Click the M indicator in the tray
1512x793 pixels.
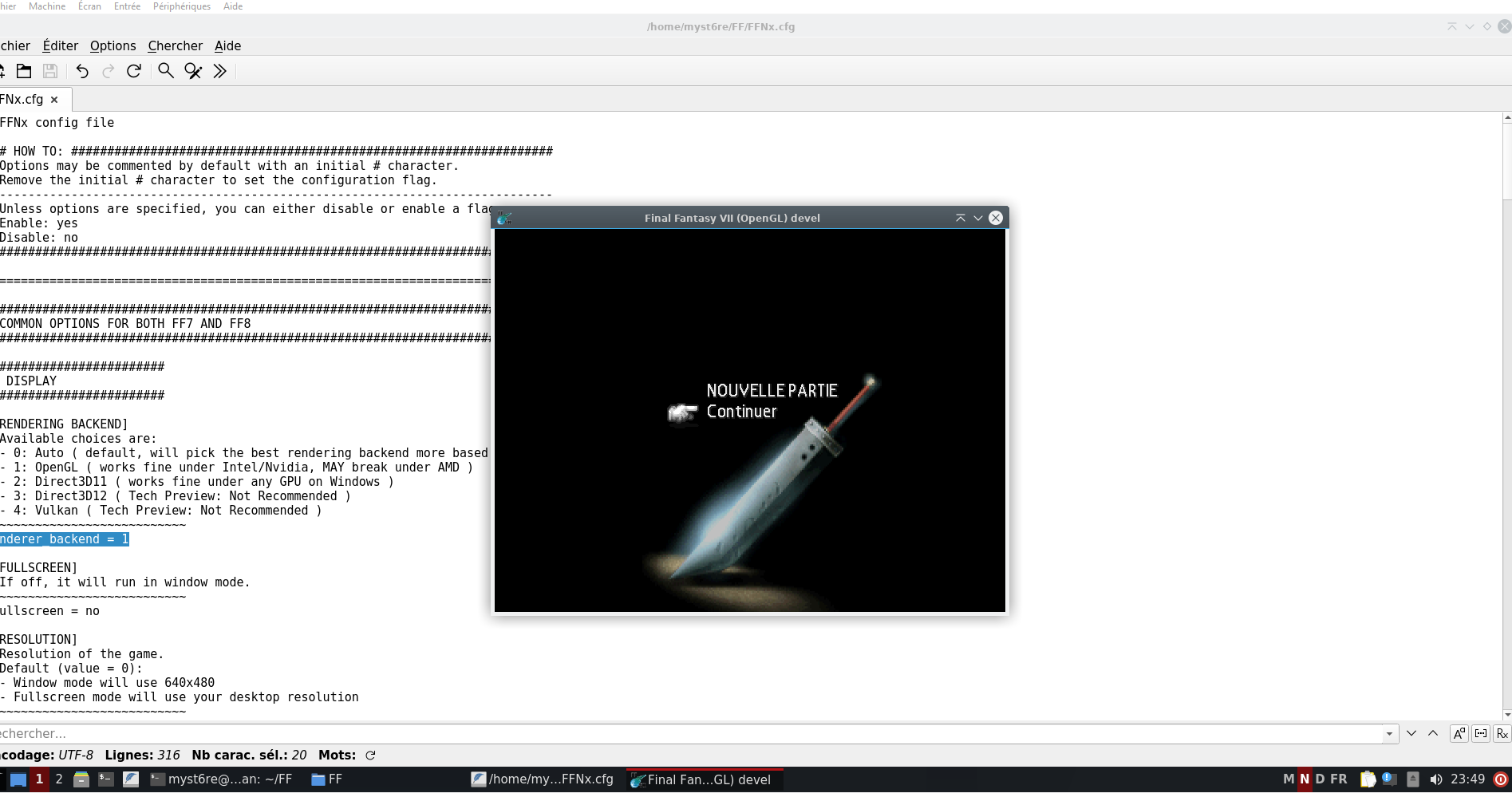point(1289,779)
